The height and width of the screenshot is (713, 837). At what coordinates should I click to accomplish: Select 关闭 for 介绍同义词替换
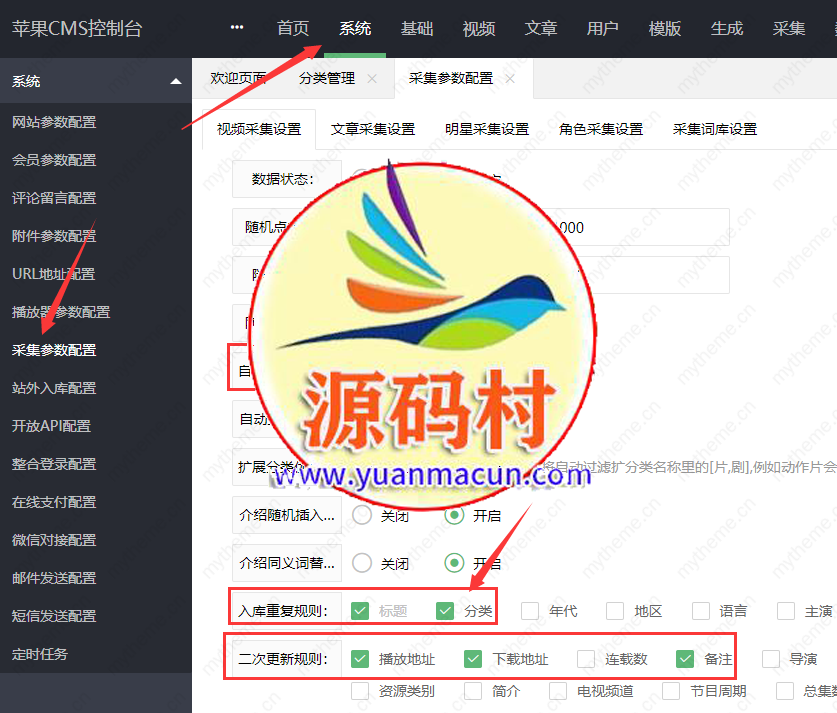tap(362, 564)
